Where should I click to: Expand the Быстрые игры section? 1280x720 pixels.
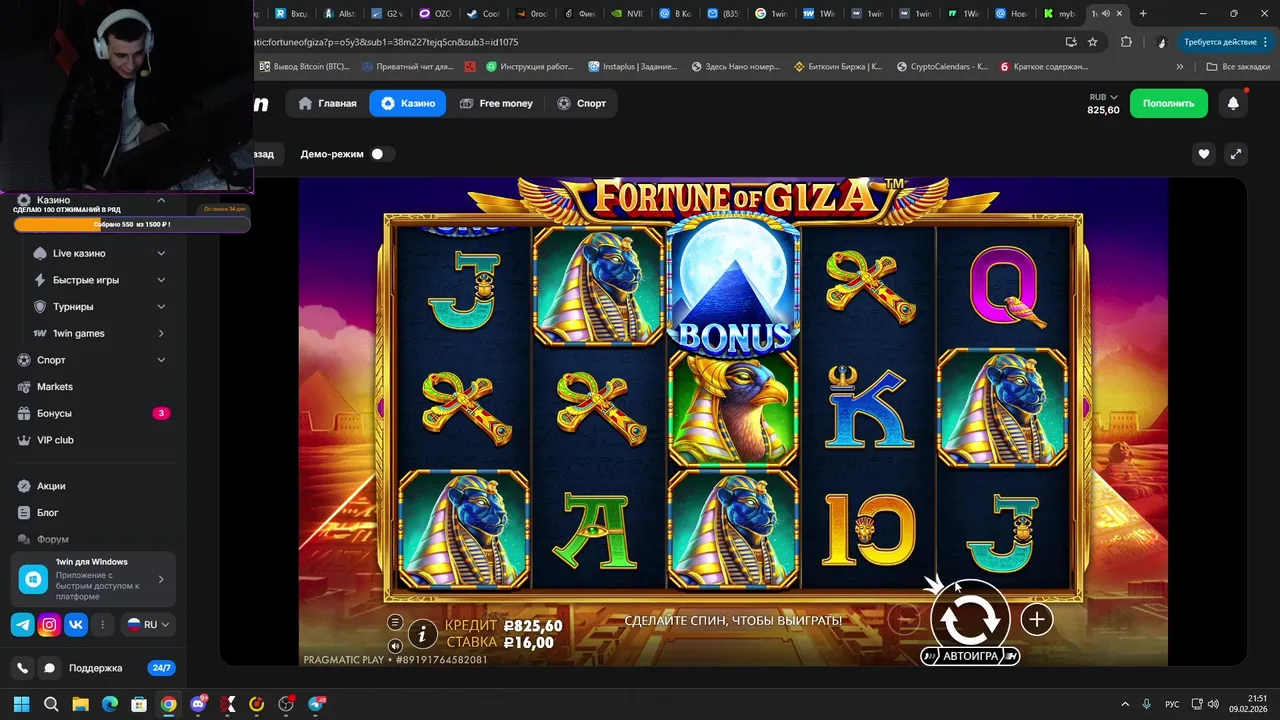(x=161, y=280)
